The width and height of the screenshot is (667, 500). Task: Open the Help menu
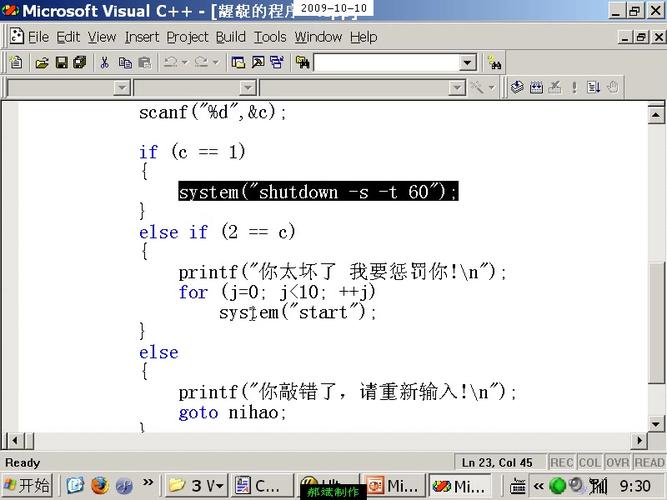click(364, 37)
